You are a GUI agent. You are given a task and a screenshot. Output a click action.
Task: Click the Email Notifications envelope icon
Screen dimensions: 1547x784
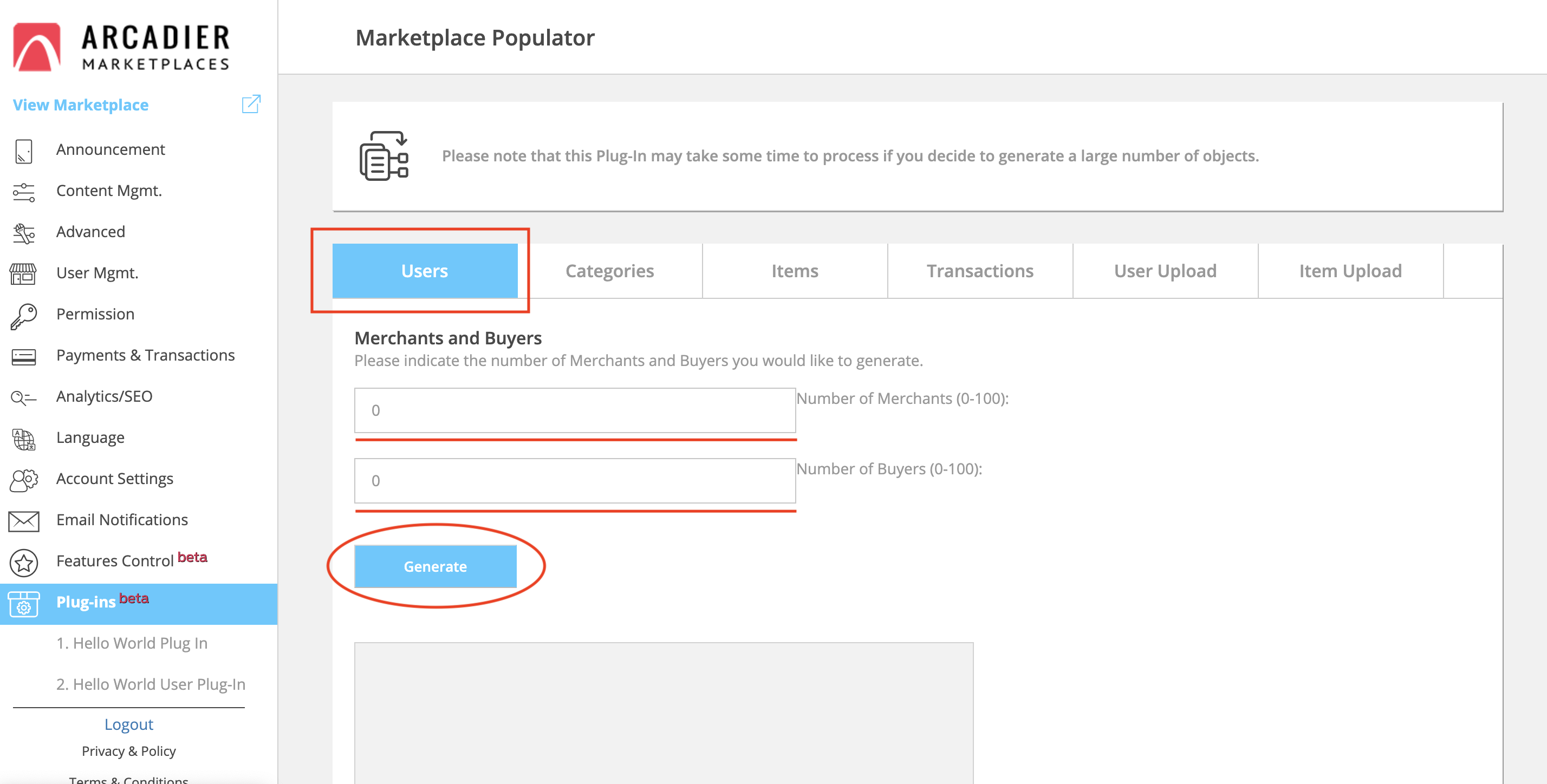pyautogui.click(x=23, y=520)
